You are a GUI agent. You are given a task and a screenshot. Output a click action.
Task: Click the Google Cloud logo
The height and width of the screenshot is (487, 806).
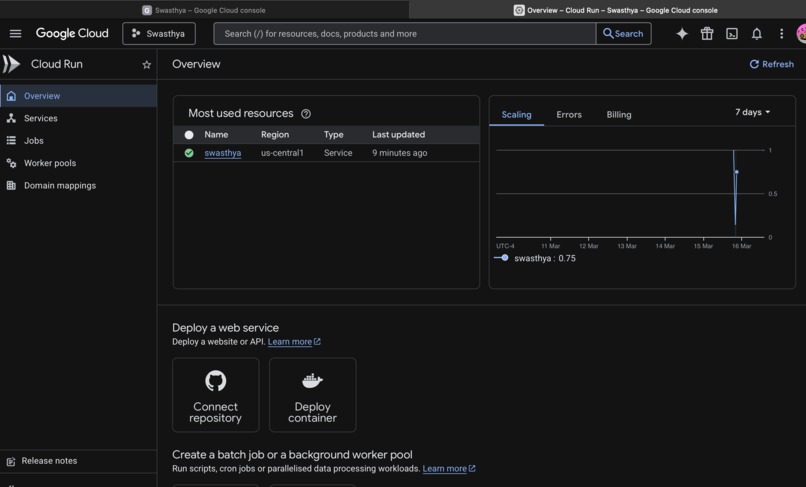click(x=72, y=33)
